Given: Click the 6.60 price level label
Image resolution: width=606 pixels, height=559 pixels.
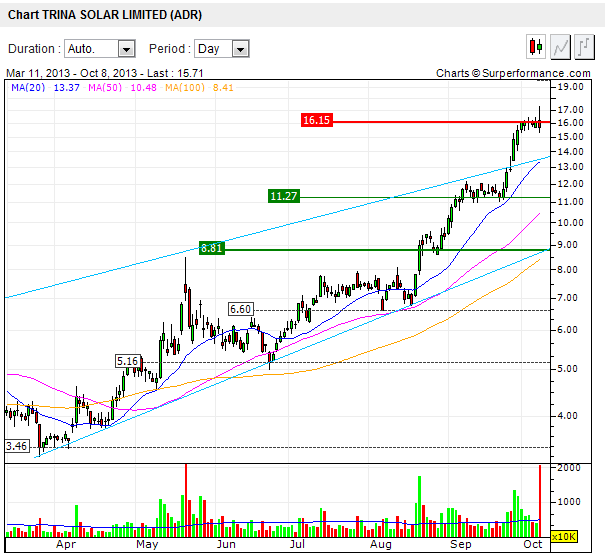Looking at the screenshot, I should 240,309.
